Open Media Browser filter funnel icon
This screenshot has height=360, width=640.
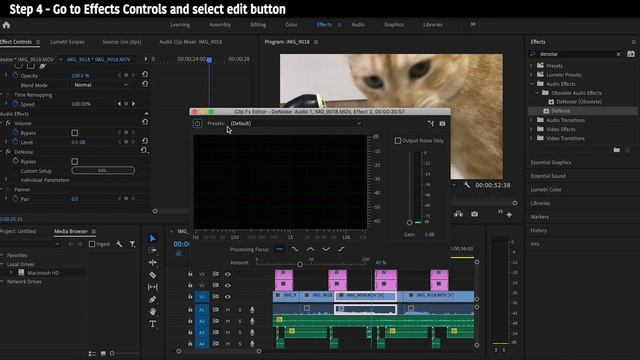pos(133,244)
